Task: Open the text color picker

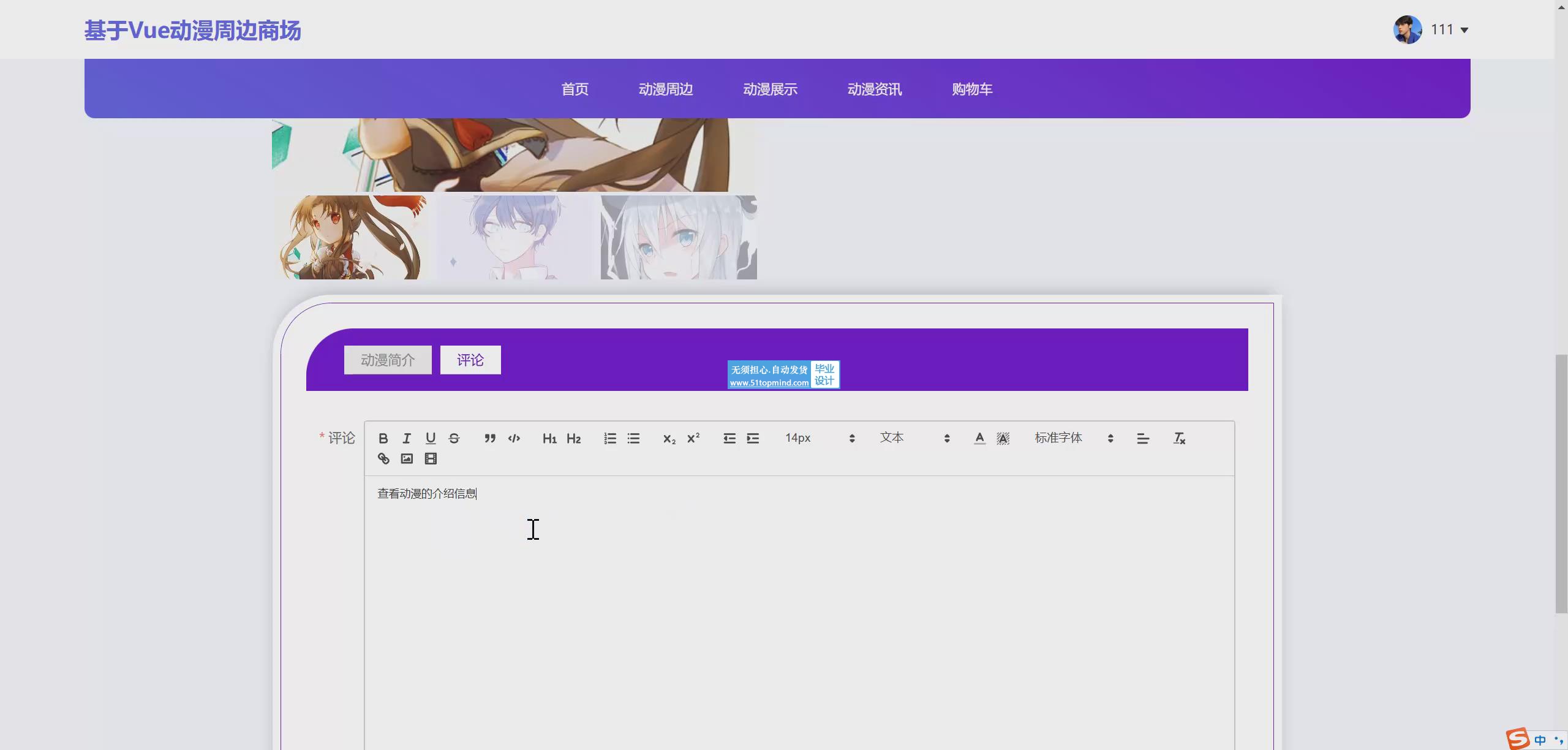Action: (x=979, y=438)
